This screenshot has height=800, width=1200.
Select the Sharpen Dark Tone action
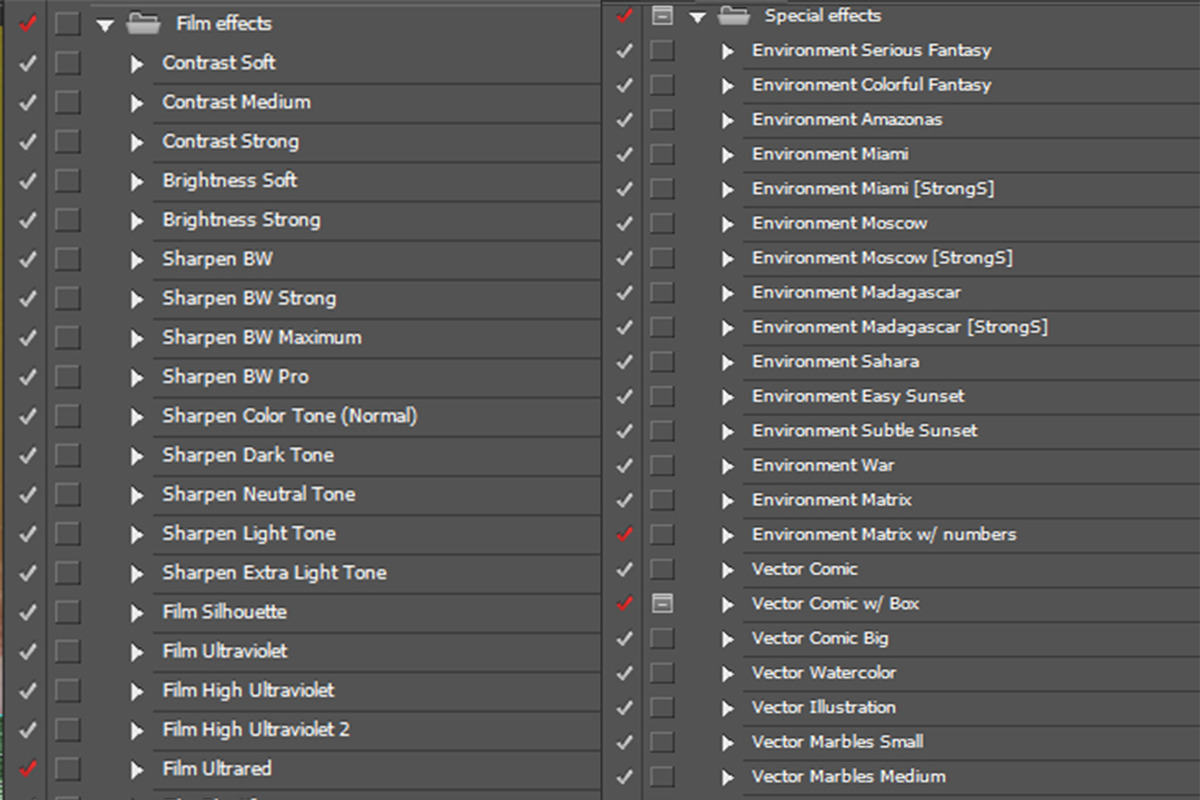pyautogui.click(x=248, y=455)
